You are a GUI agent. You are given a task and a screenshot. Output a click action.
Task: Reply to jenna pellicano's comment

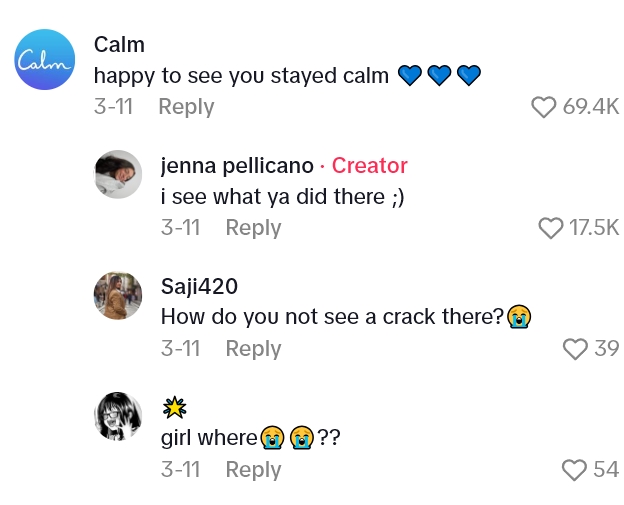coord(253,228)
